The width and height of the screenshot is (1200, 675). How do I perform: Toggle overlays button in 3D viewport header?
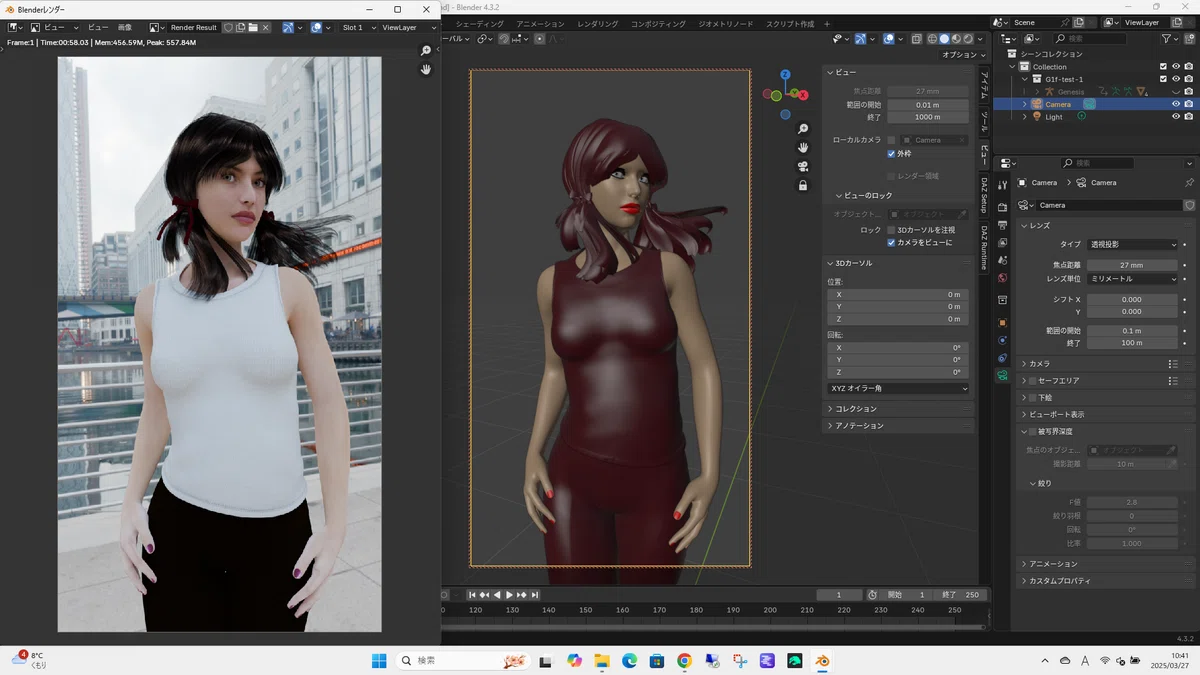coord(889,39)
